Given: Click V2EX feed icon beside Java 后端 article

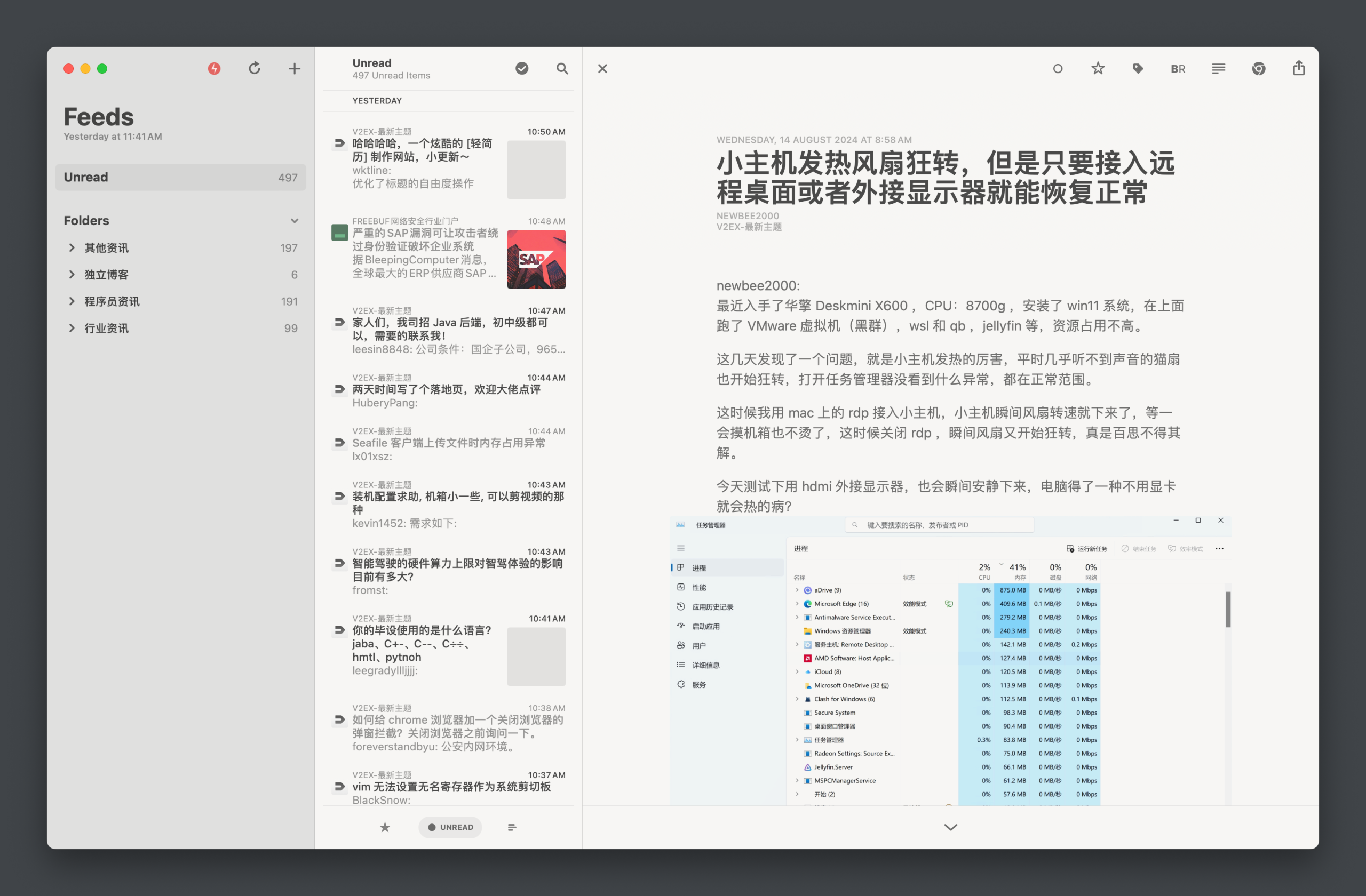Looking at the screenshot, I should click(339, 322).
